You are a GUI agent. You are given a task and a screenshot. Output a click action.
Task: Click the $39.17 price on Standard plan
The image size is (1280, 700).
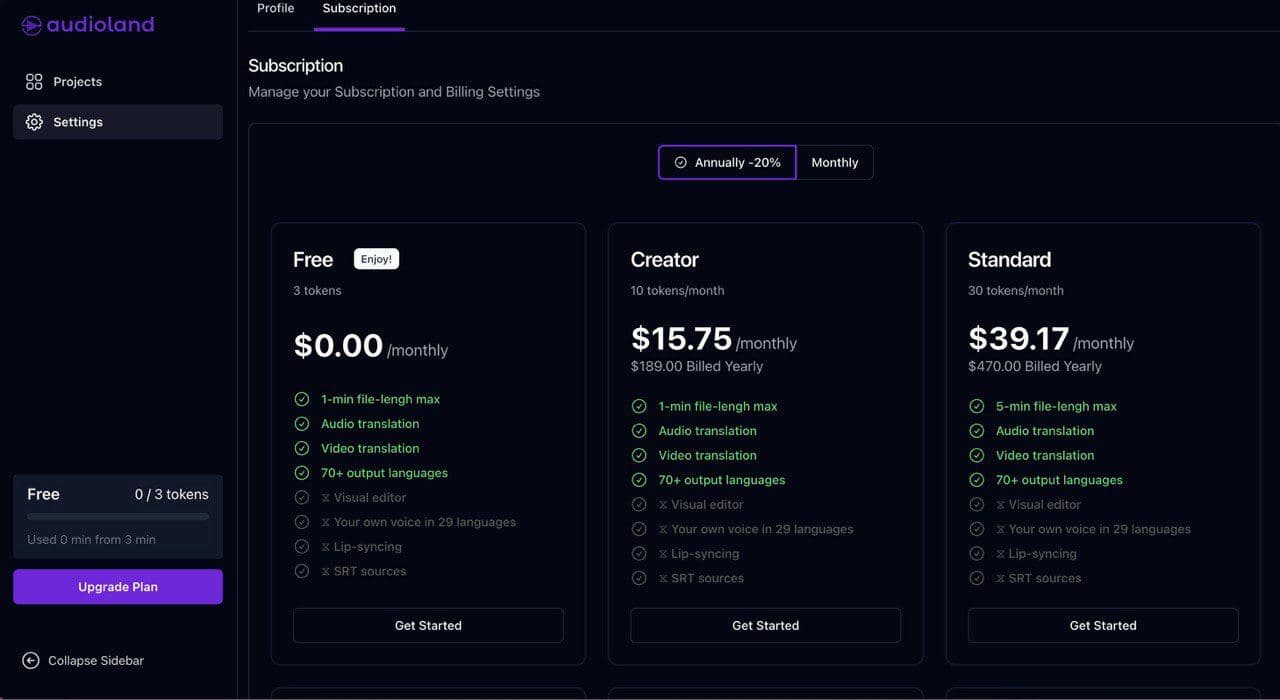pos(1019,338)
